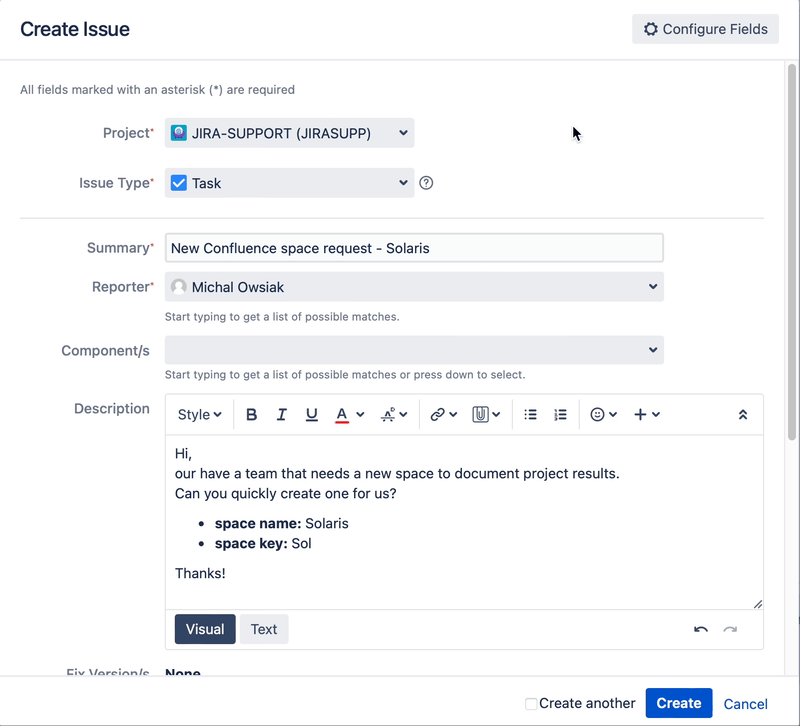Switch to the Visual editor tab

pos(205,629)
